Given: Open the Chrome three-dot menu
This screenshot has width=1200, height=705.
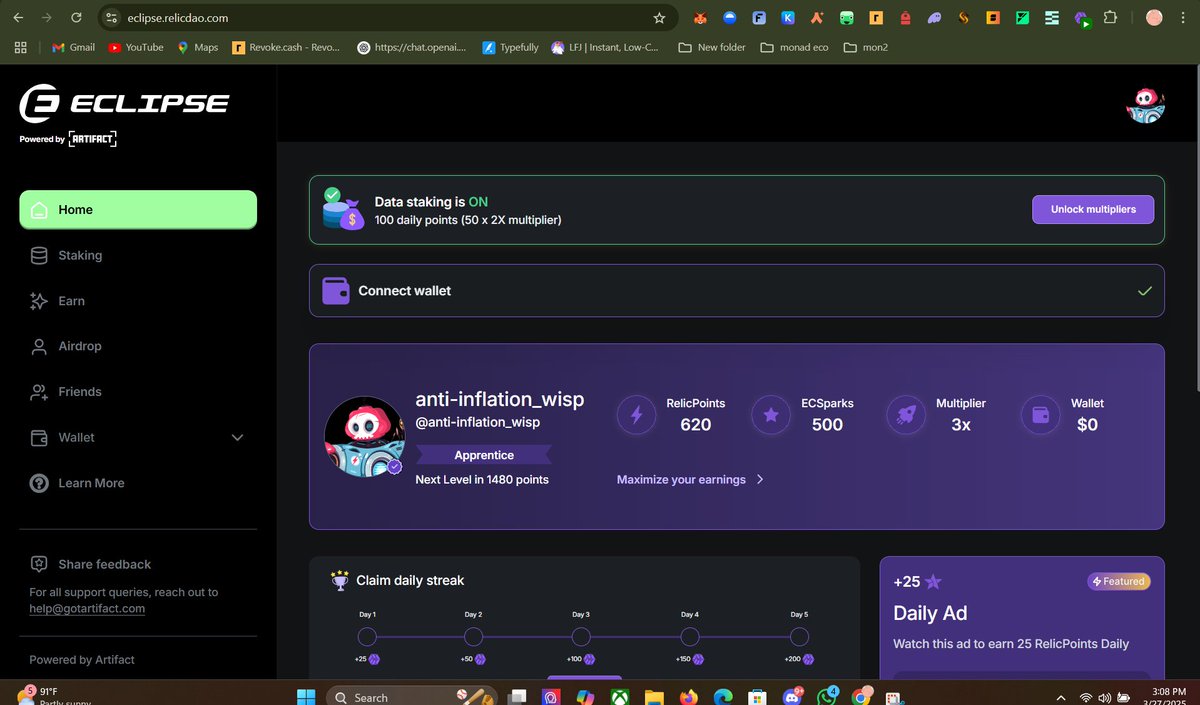Looking at the screenshot, I should (1184, 18).
